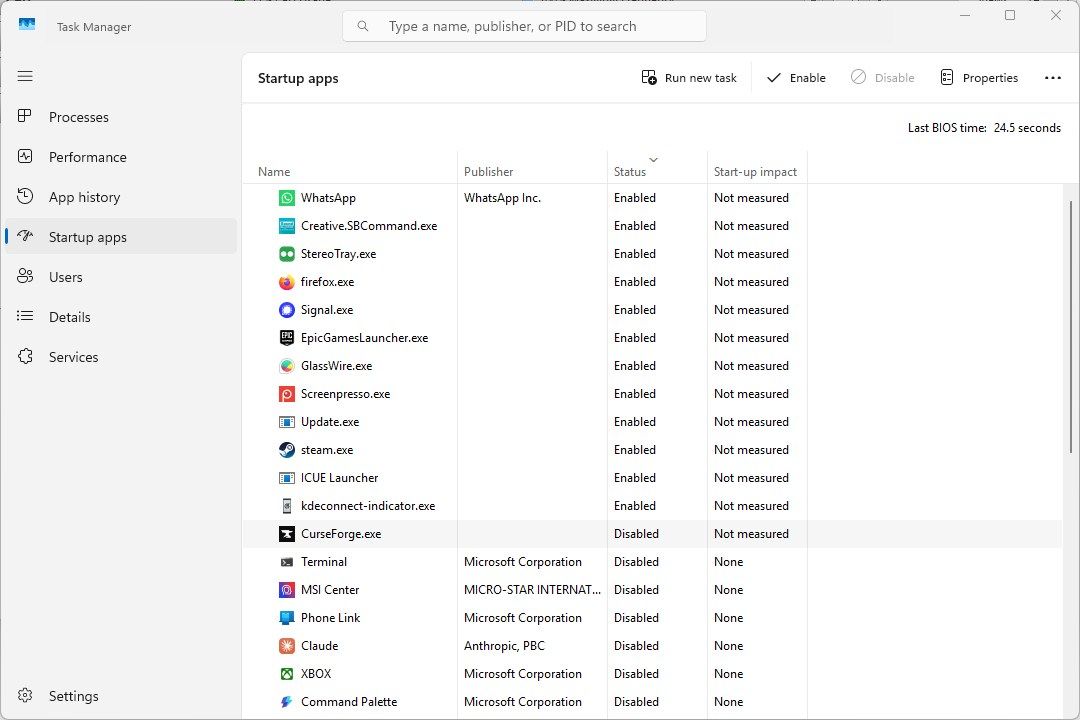This screenshot has width=1080, height=720.
Task: Open the Processes page
Action: click(121, 117)
